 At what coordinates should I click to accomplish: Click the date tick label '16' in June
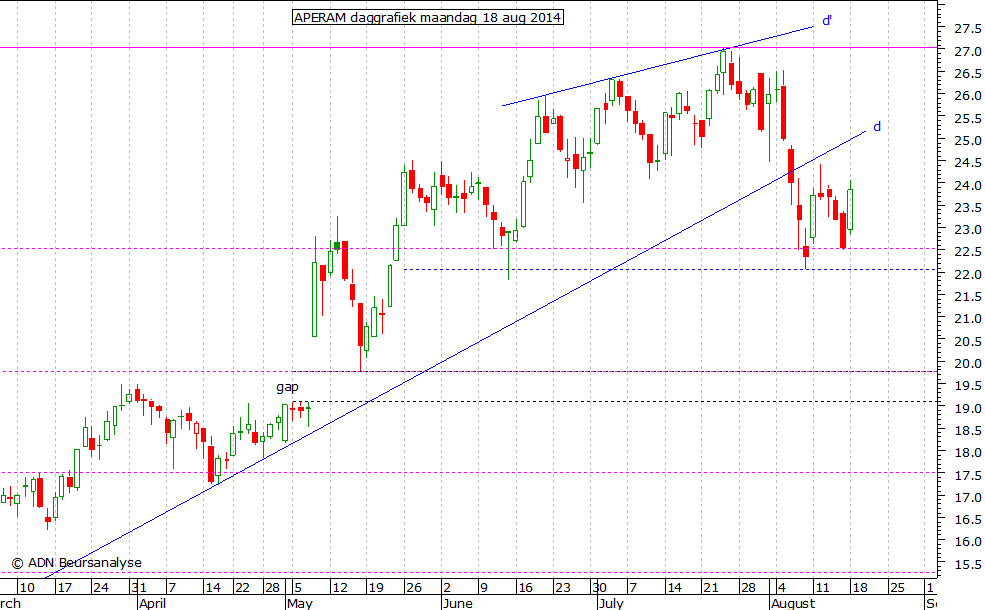coord(525,588)
